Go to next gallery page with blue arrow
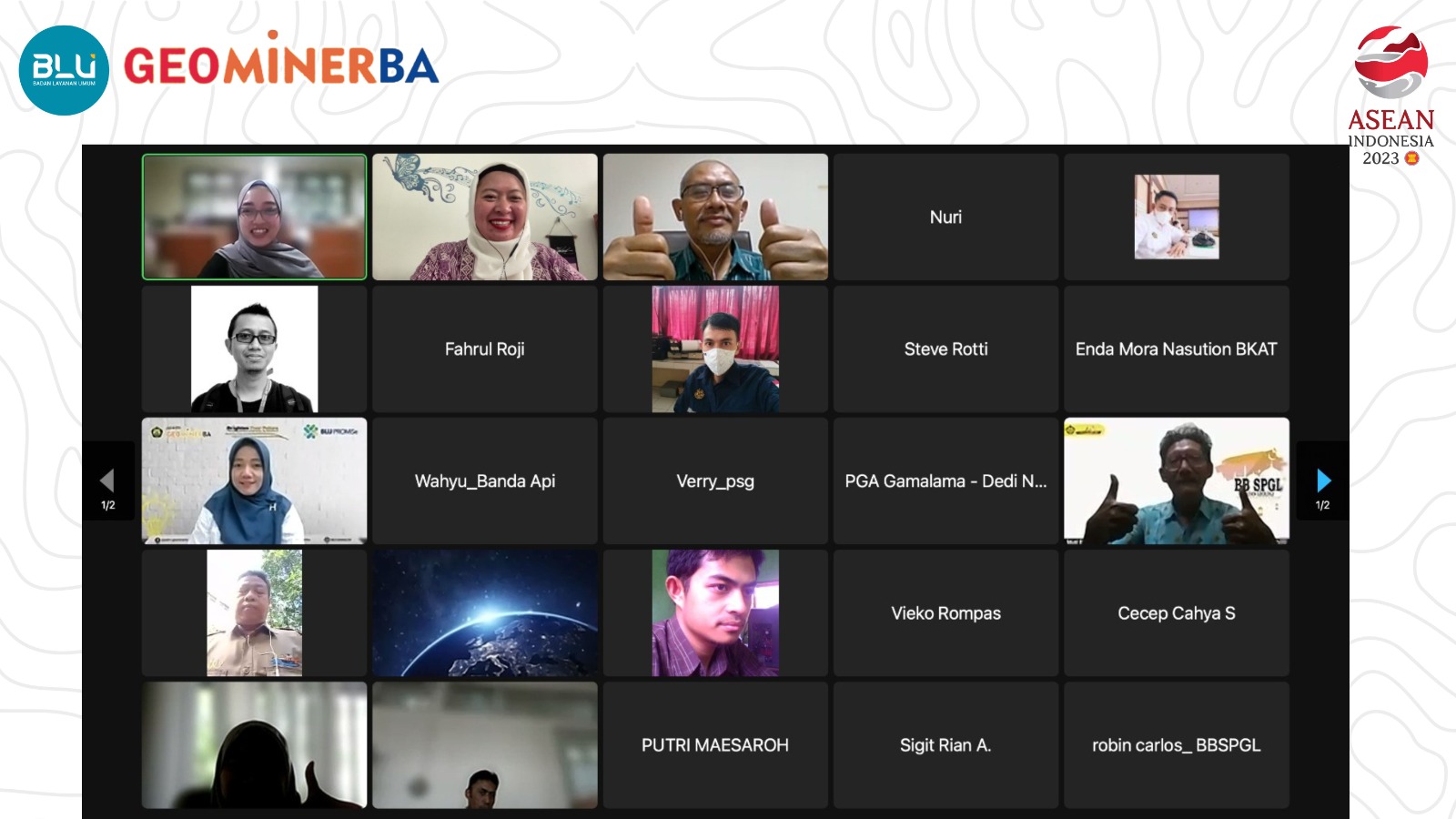This screenshot has height=819, width=1456. (x=1323, y=480)
